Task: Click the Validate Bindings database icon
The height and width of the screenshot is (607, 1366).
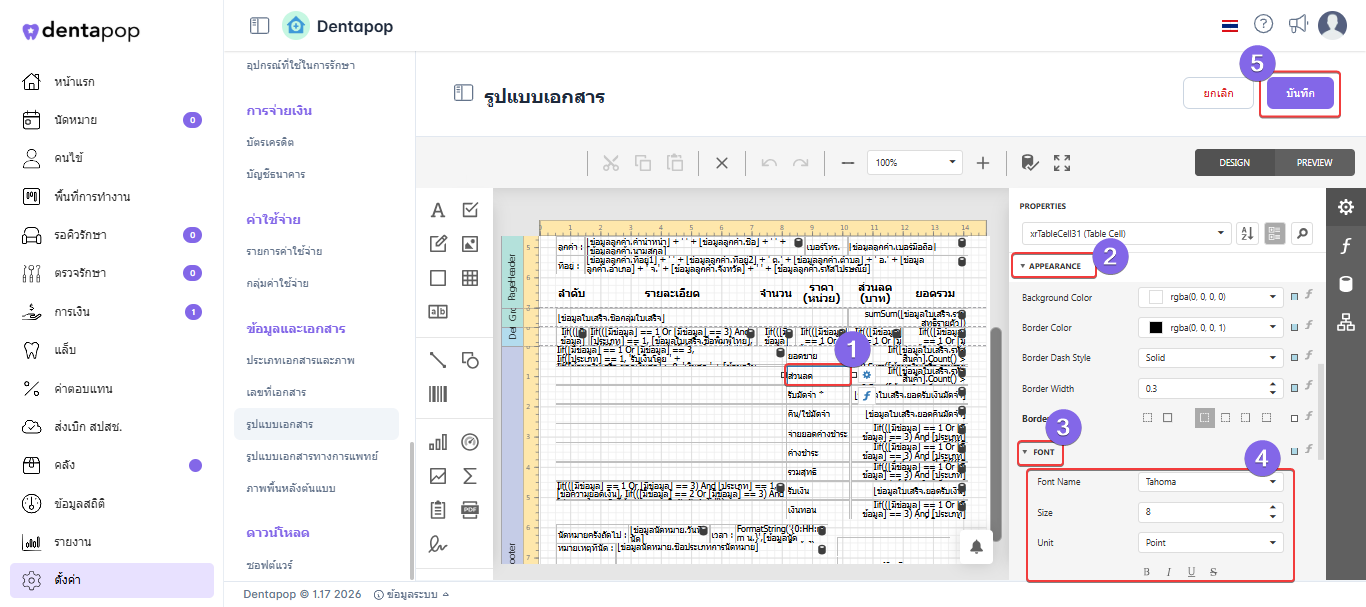Action: (1030, 163)
